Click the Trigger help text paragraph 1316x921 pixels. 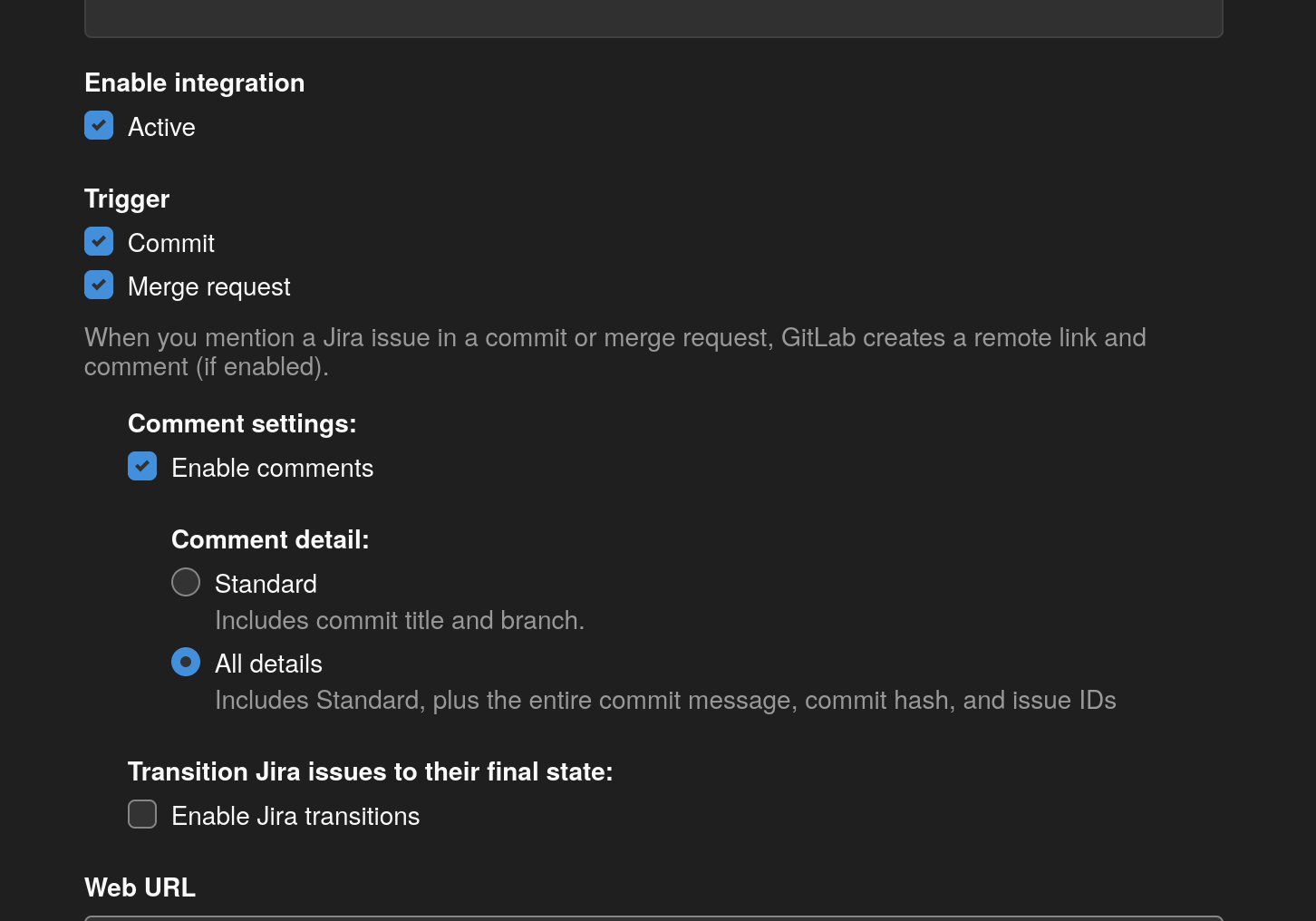point(615,352)
